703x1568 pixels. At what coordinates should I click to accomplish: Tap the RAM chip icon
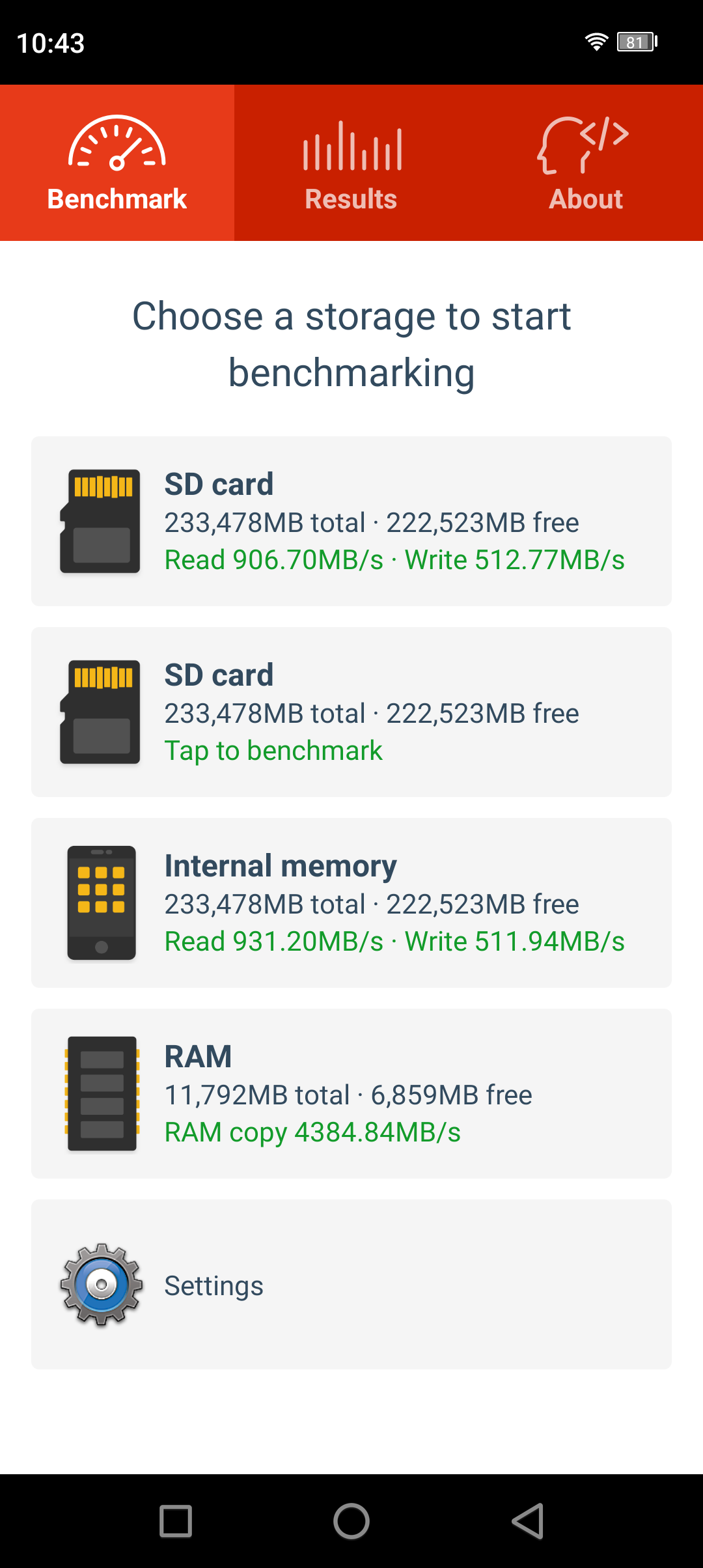(102, 1093)
